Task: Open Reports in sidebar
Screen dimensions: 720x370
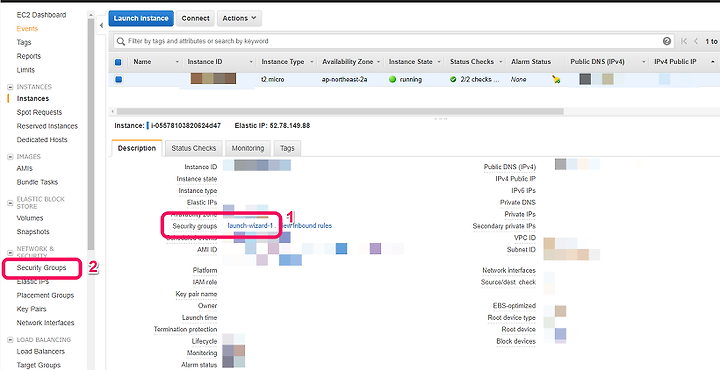Action: pyautogui.click(x=28, y=56)
